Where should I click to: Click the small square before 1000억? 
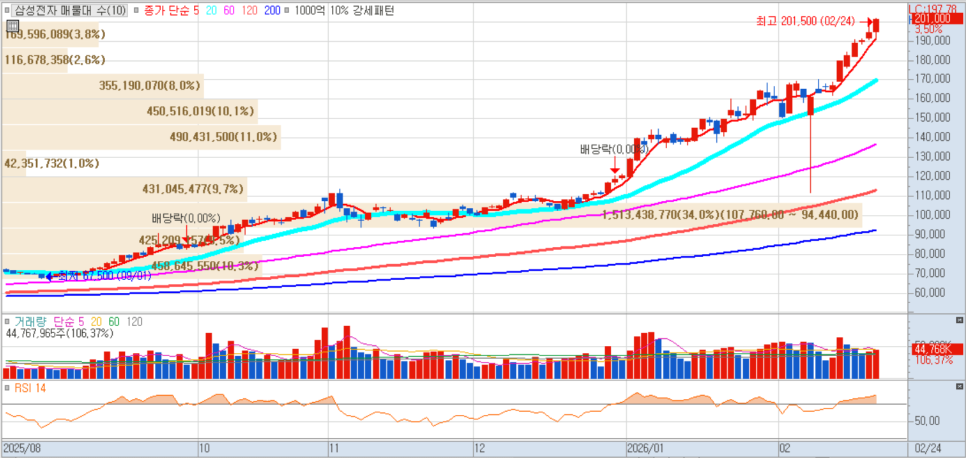click(288, 10)
